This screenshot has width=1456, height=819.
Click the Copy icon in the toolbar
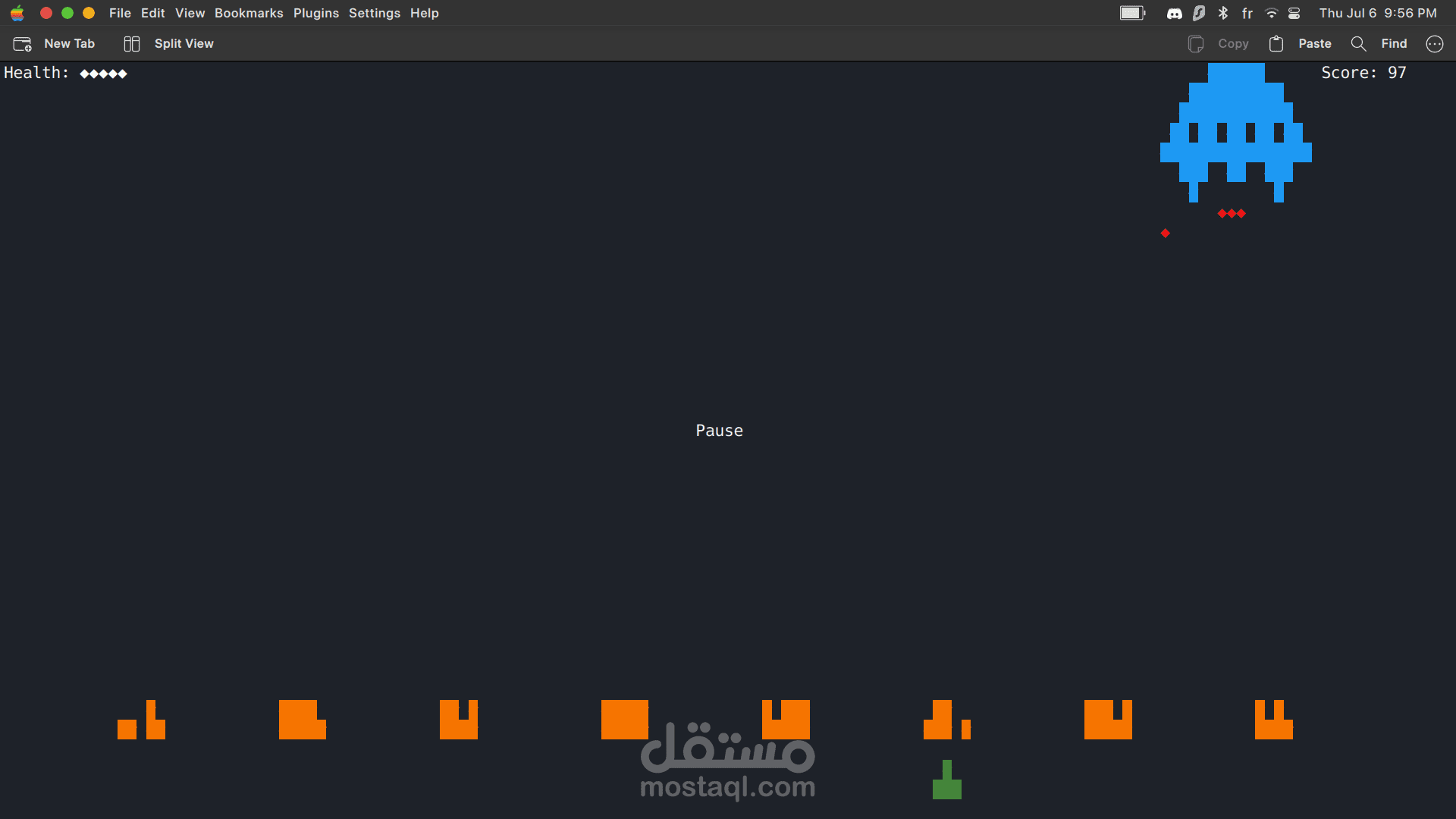(x=1196, y=44)
